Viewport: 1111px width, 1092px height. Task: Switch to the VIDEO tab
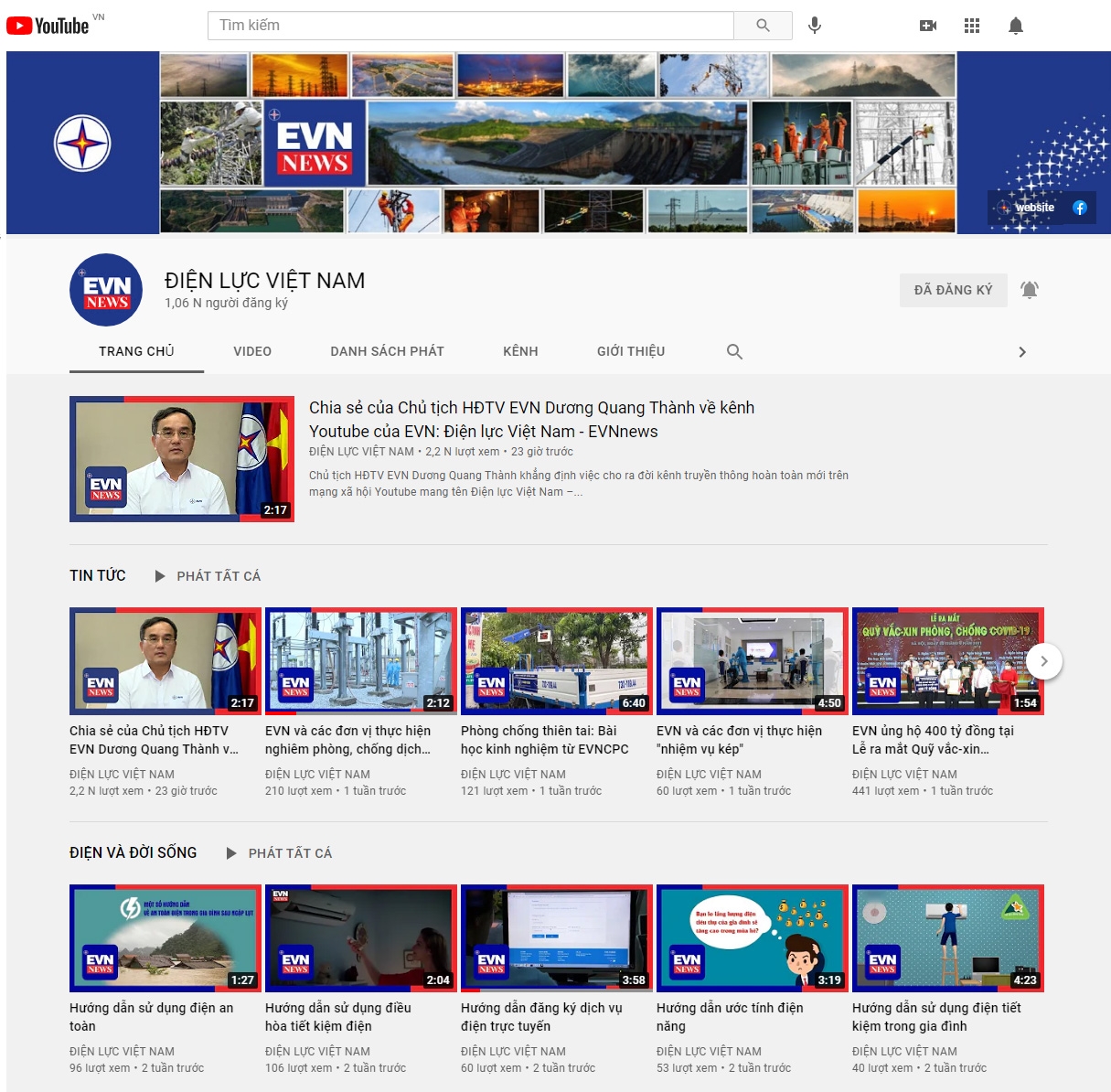click(252, 351)
